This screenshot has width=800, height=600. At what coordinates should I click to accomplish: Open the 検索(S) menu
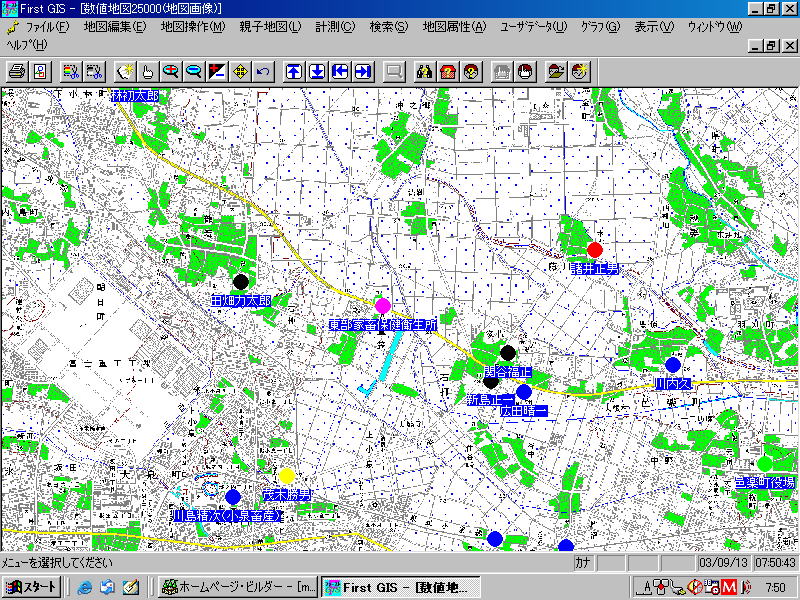388,27
